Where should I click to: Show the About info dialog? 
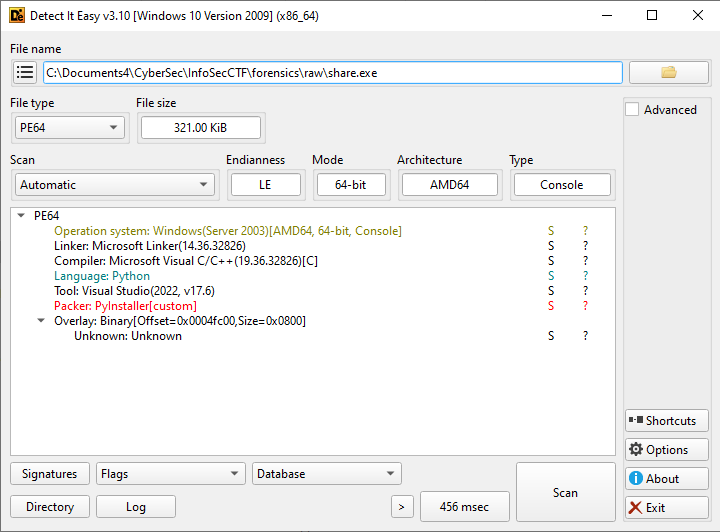(667, 479)
